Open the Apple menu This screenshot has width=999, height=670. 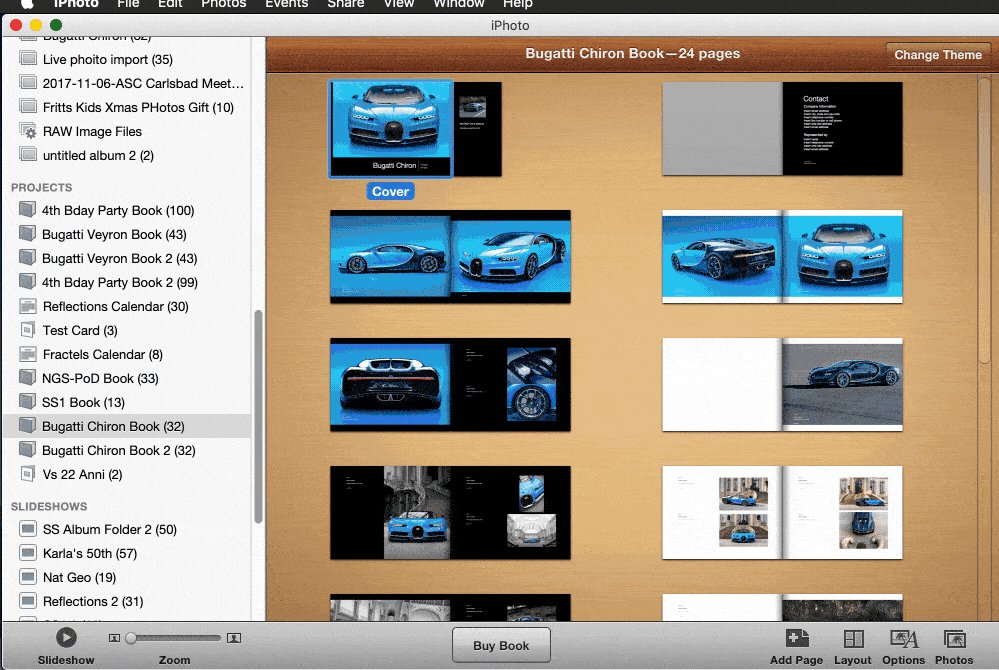[x=27, y=4]
